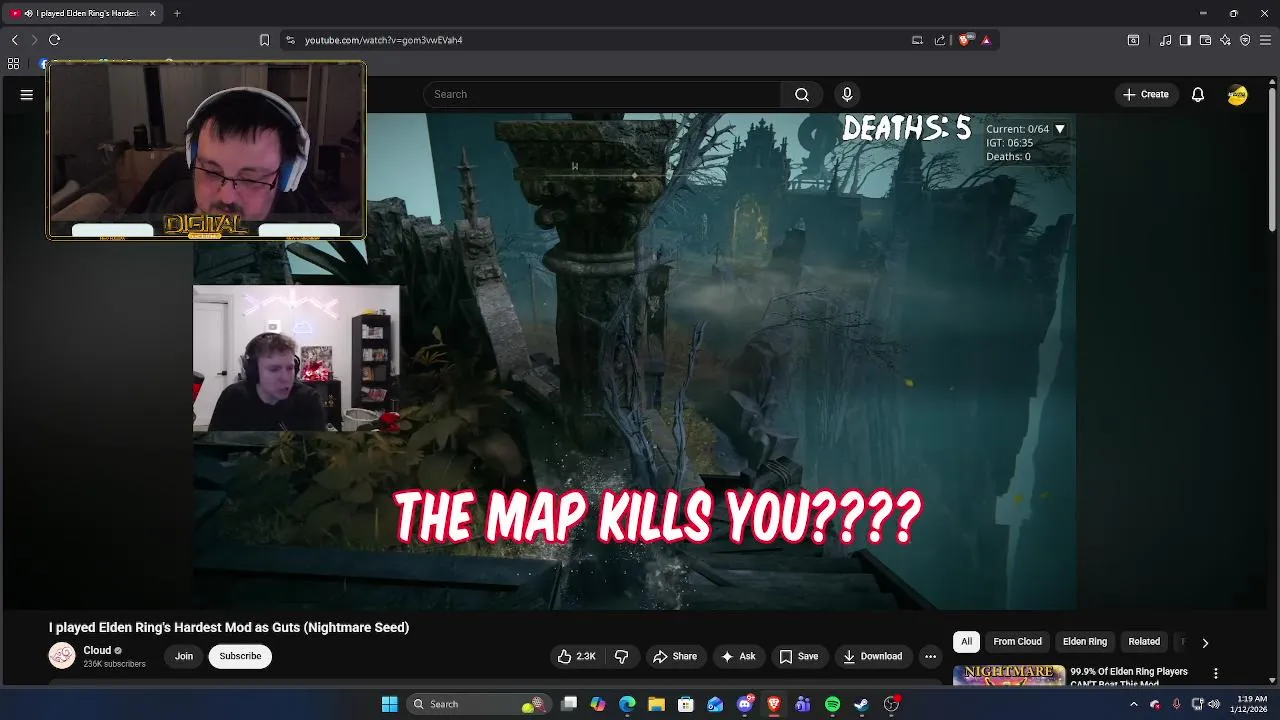This screenshot has height=720, width=1280.
Task: Download this video
Action: 873,656
